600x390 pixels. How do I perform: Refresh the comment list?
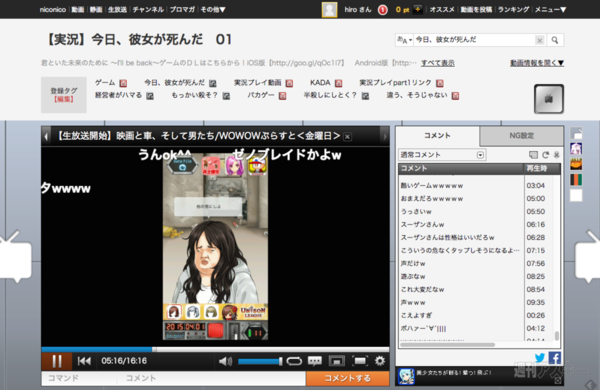click(x=545, y=155)
